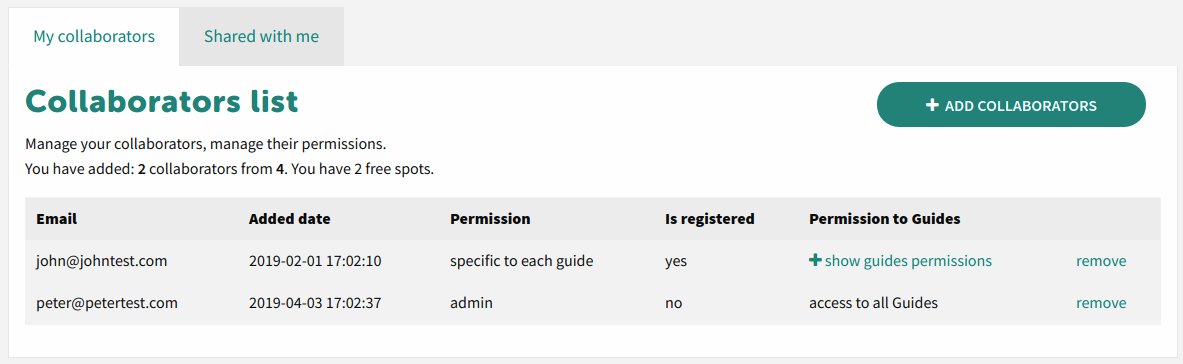The image size is (1183, 364).
Task: Click the plus icon beside show guides permissions
Action: click(x=815, y=261)
